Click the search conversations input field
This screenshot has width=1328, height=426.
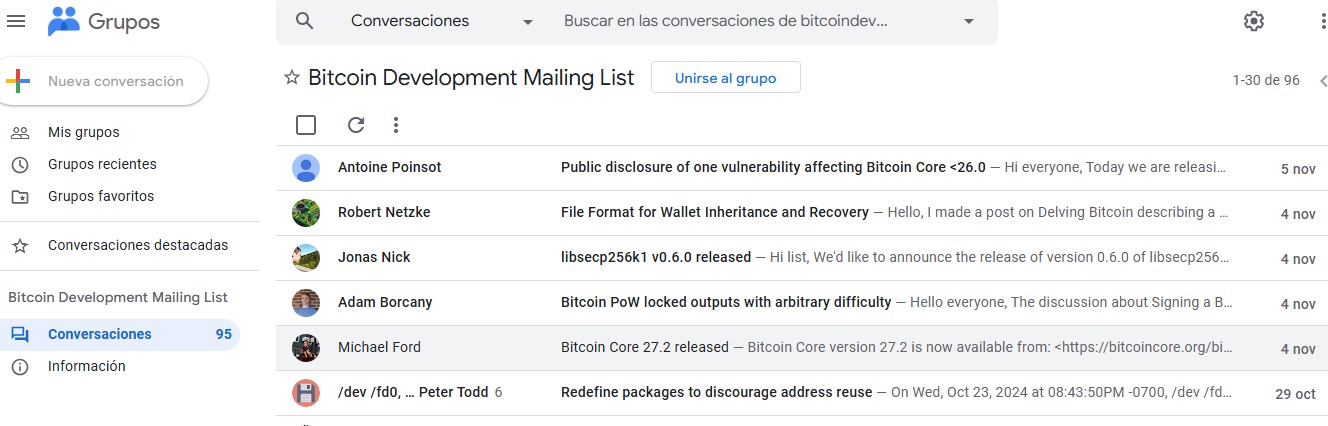coord(750,21)
